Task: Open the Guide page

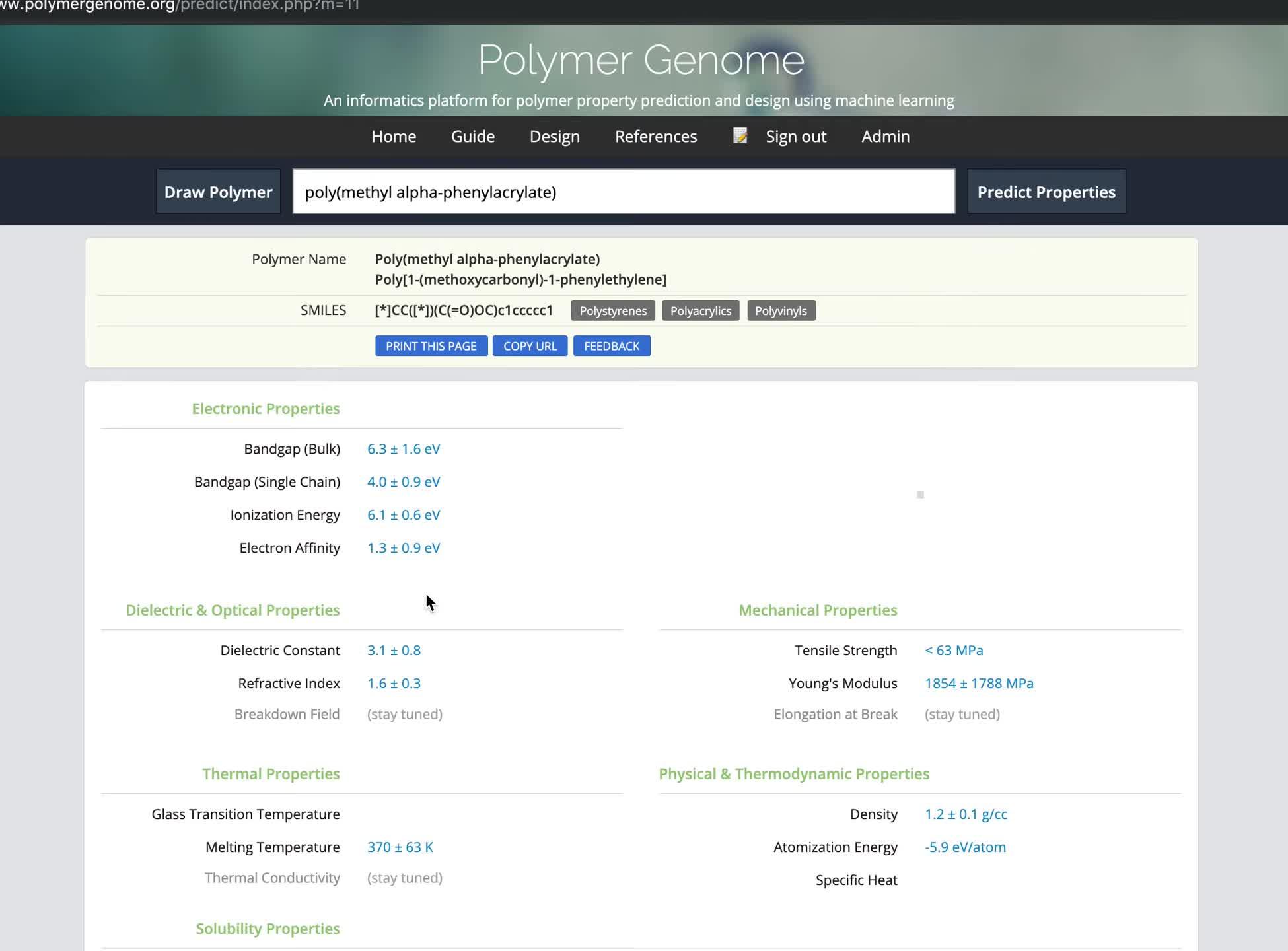Action: point(472,137)
